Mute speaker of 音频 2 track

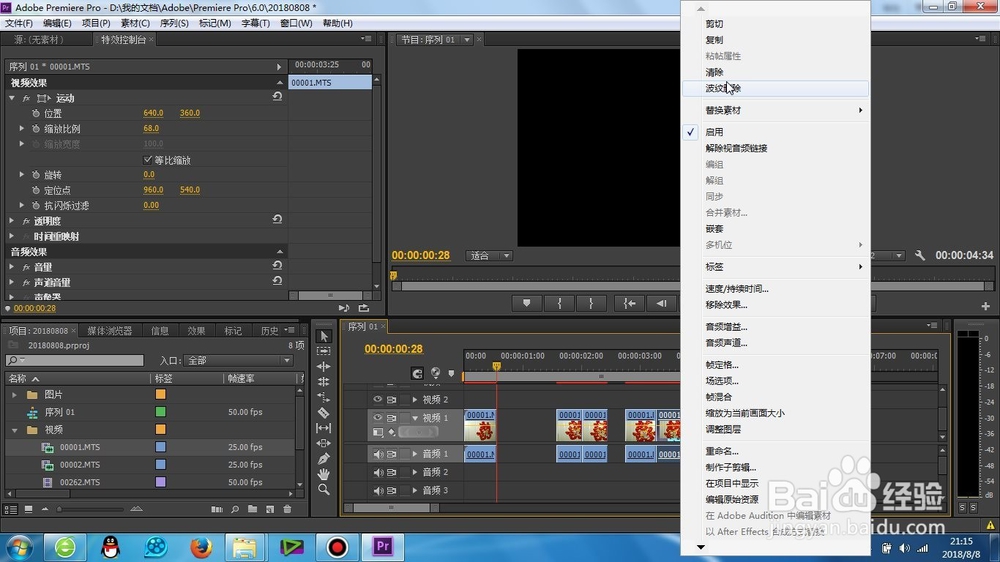coord(378,472)
